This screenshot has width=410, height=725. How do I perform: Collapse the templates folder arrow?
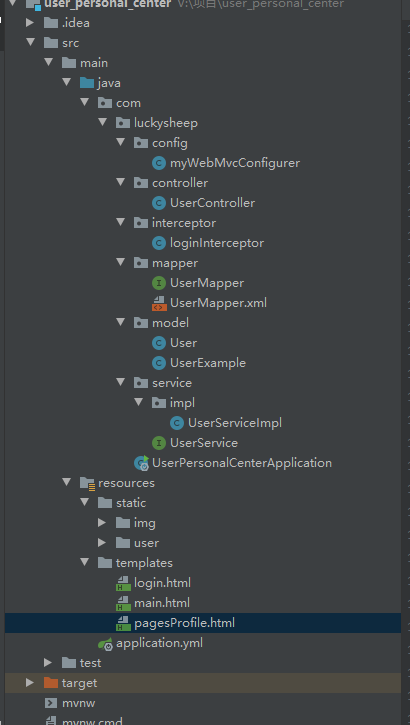pyautogui.click(x=85, y=562)
